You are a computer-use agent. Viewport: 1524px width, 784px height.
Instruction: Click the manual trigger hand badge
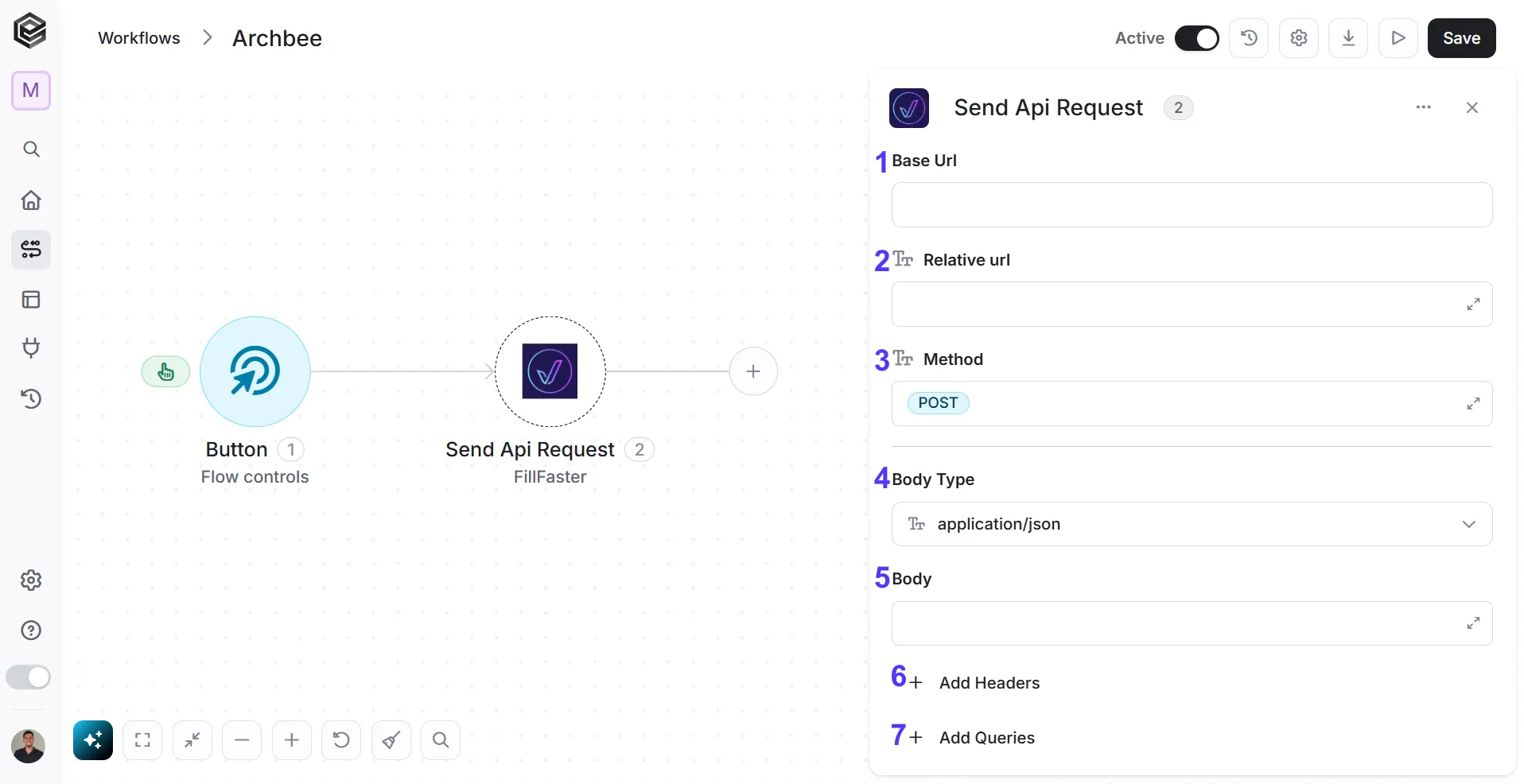tap(165, 371)
